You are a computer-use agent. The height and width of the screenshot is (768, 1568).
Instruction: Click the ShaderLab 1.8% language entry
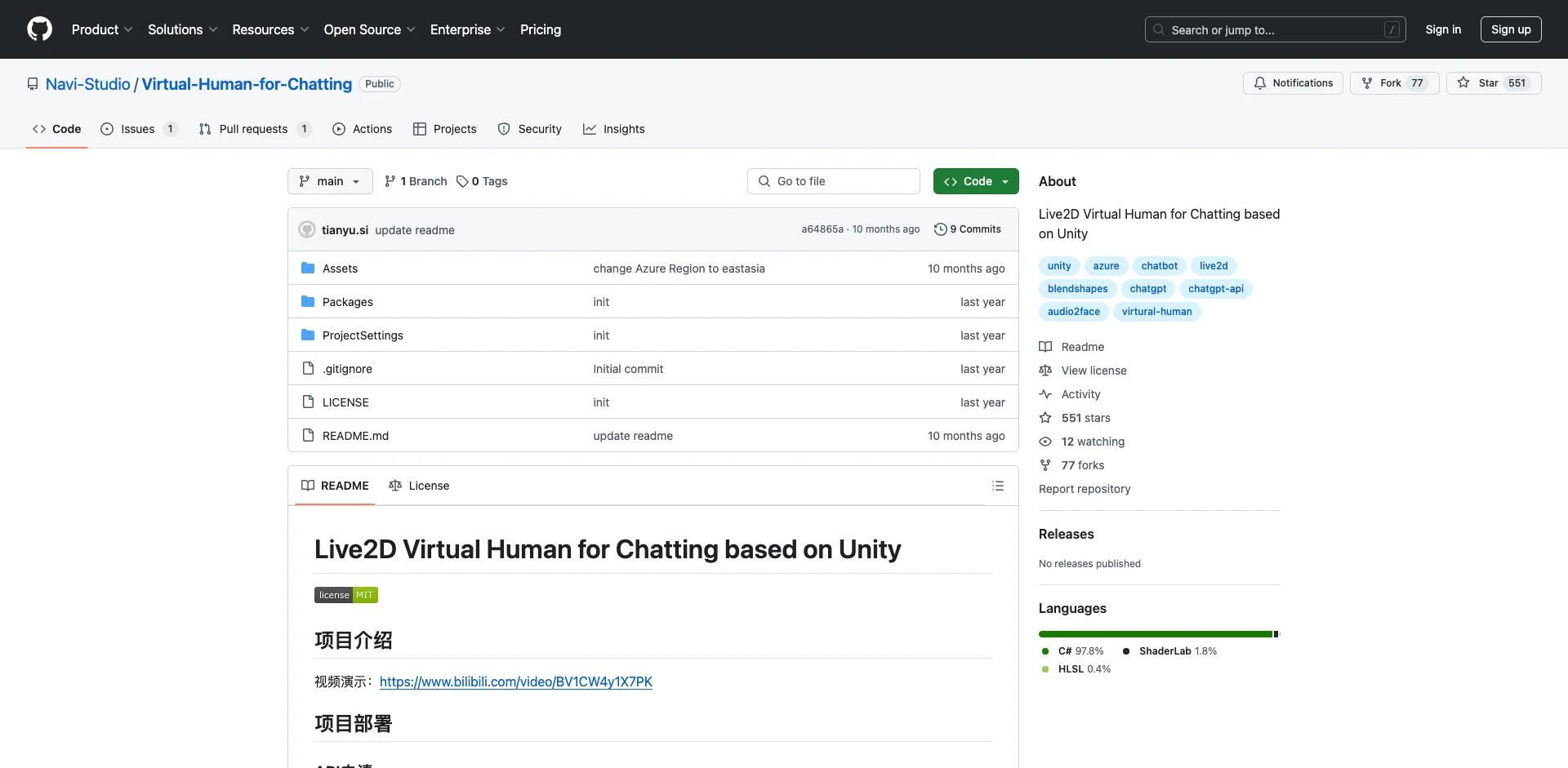(1169, 651)
